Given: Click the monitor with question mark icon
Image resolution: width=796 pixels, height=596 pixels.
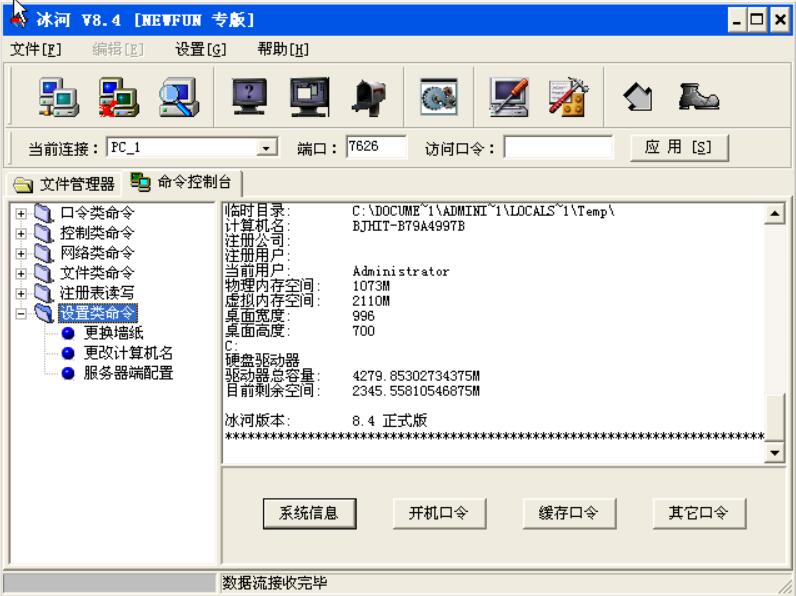Looking at the screenshot, I should point(249,96).
